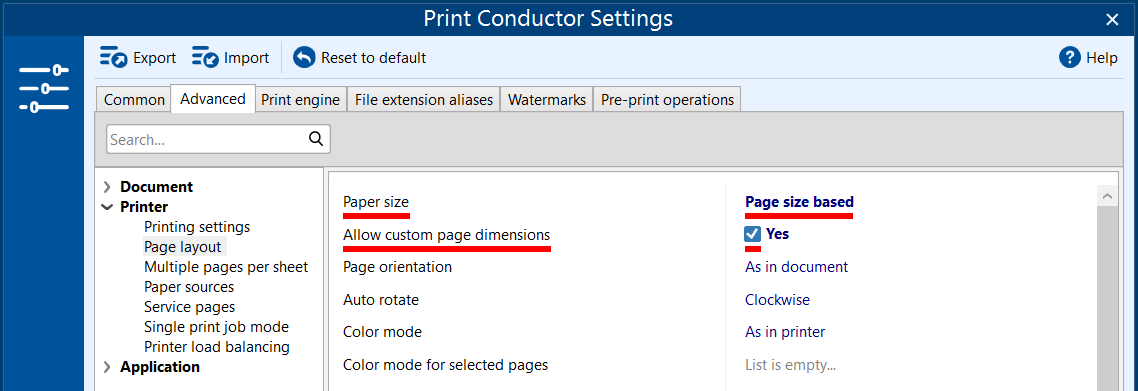The height and width of the screenshot is (391, 1138).
Task: Click the settings list vertical scrollbar
Action: (x=1107, y=297)
